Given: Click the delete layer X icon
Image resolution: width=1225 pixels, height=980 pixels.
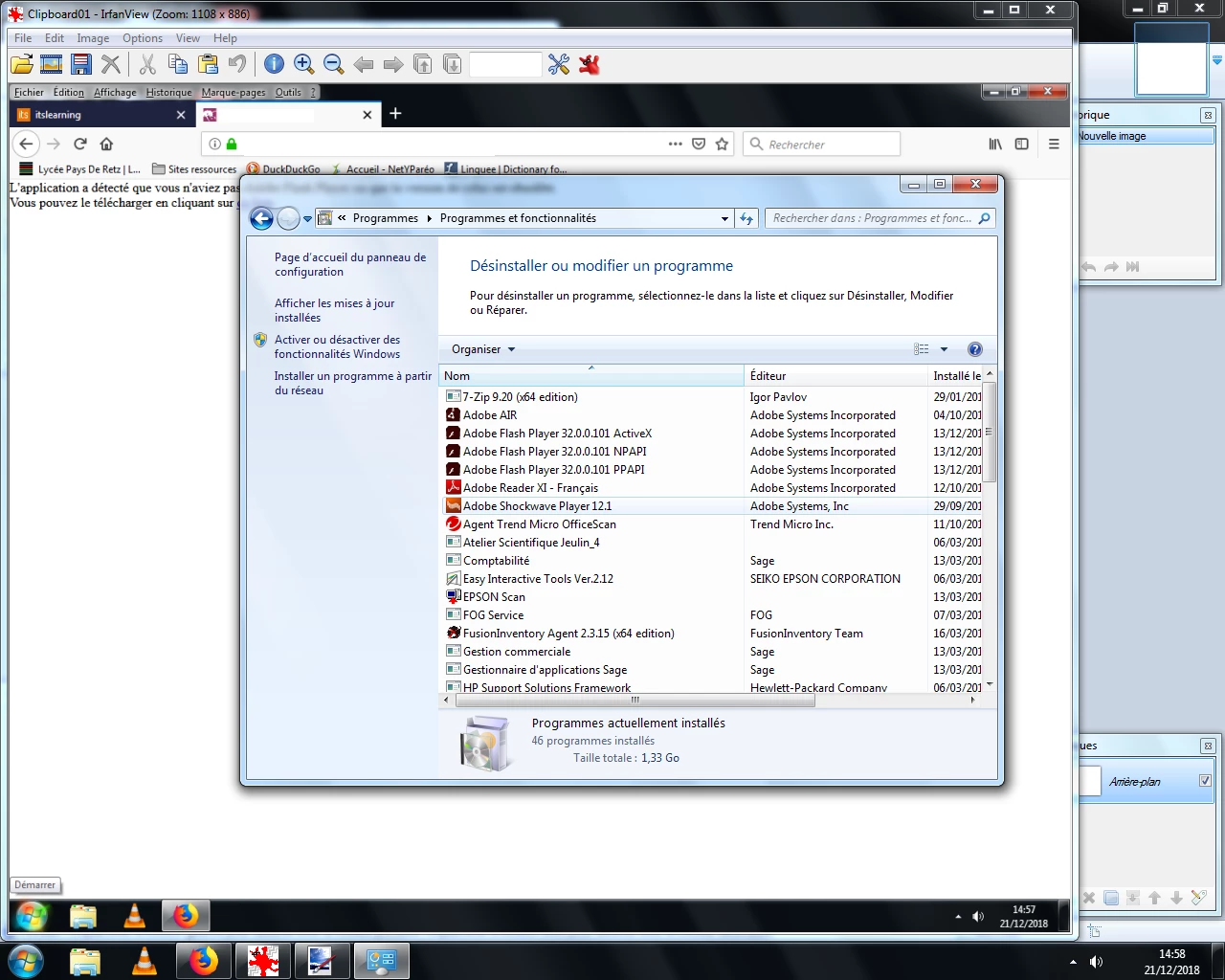Looking at the screenshot, I should (1089, 898).
